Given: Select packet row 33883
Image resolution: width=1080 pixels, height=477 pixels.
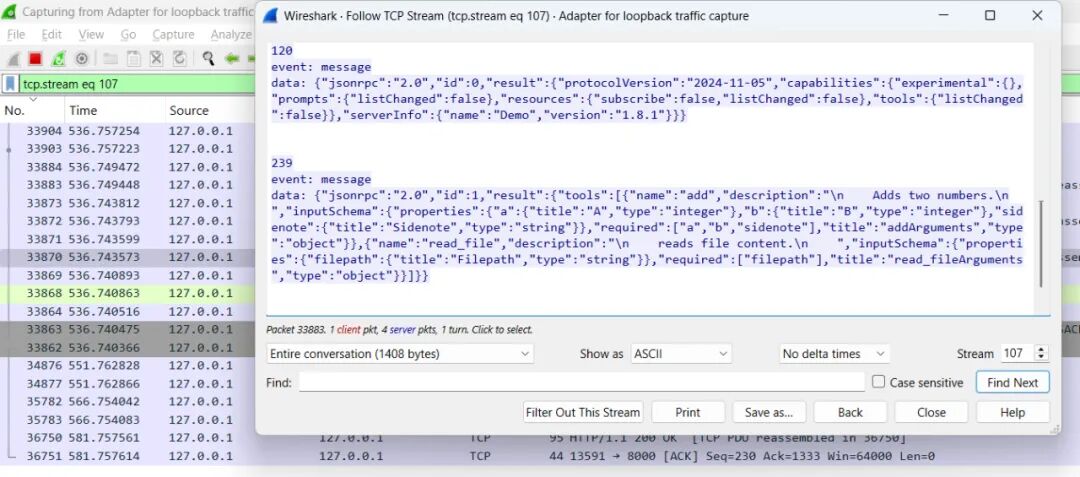Looking at the screenshot, I should (x=127, y=184).
